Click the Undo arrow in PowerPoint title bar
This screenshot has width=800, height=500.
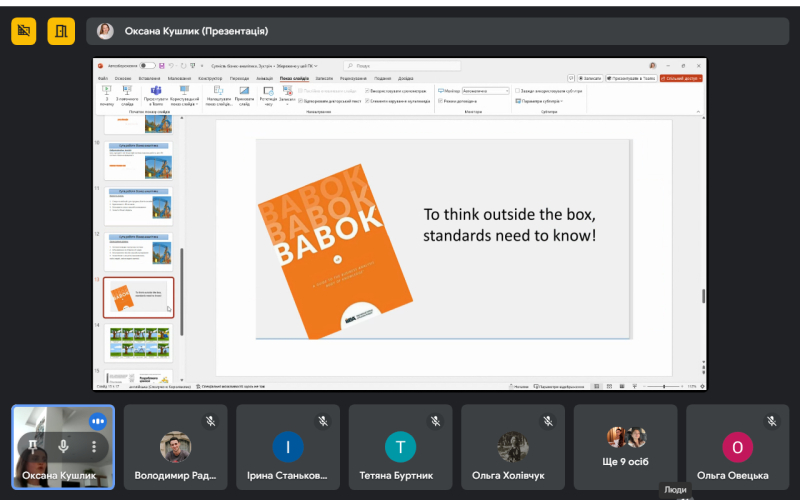[x=171, y=66]
